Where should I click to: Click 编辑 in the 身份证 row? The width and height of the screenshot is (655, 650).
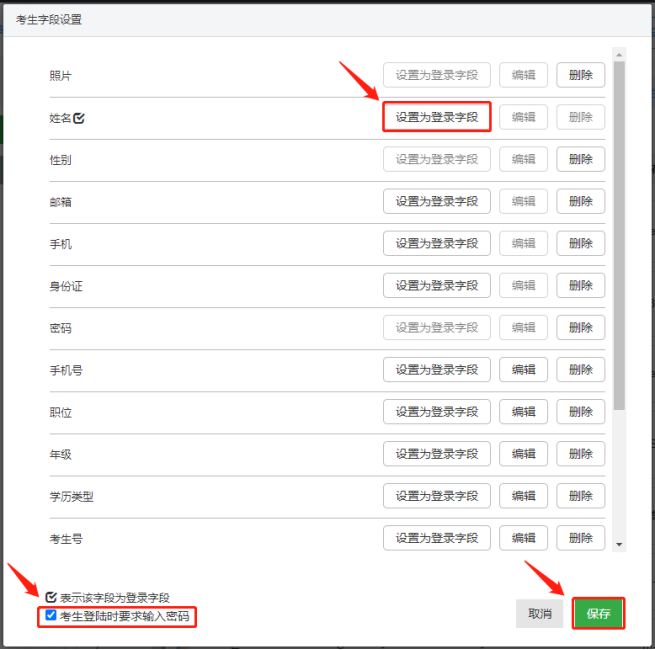tap(523, 286)
